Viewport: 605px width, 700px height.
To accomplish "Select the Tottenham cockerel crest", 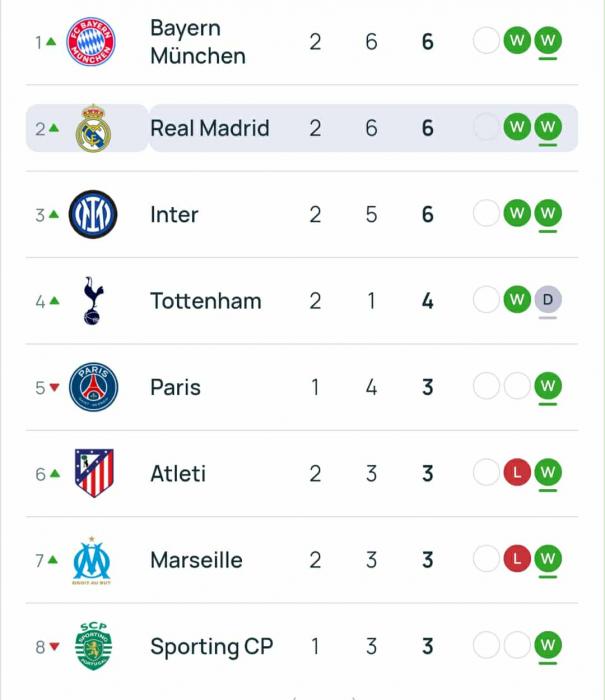I will click(93, 301).
